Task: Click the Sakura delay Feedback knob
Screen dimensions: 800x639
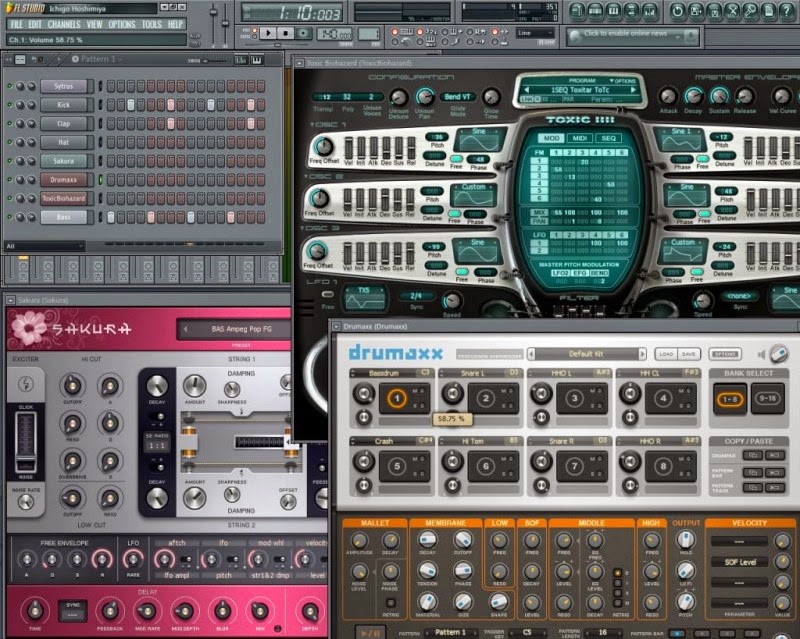Action: 109,610
